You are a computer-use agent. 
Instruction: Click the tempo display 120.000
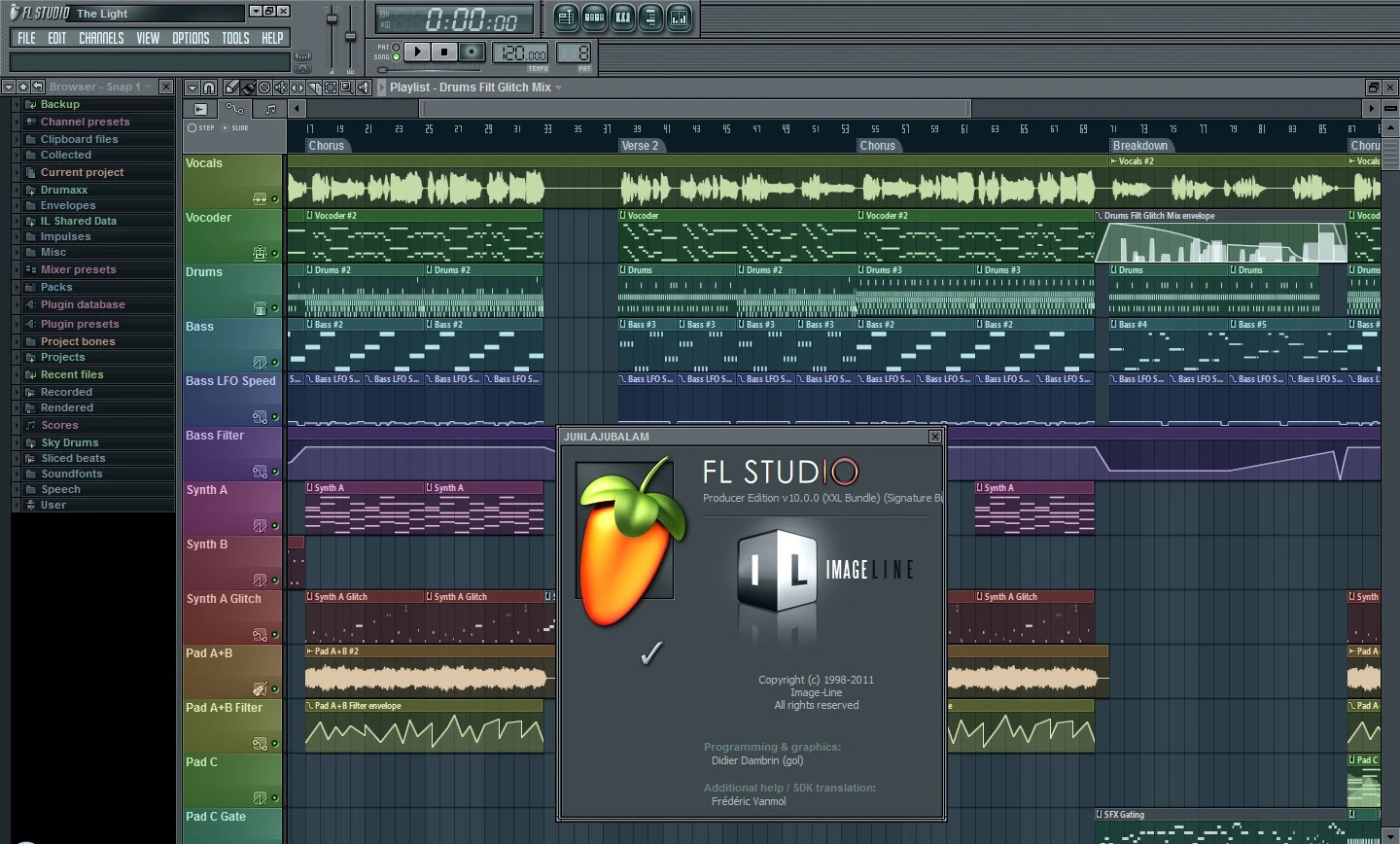[x=520, y=53]
